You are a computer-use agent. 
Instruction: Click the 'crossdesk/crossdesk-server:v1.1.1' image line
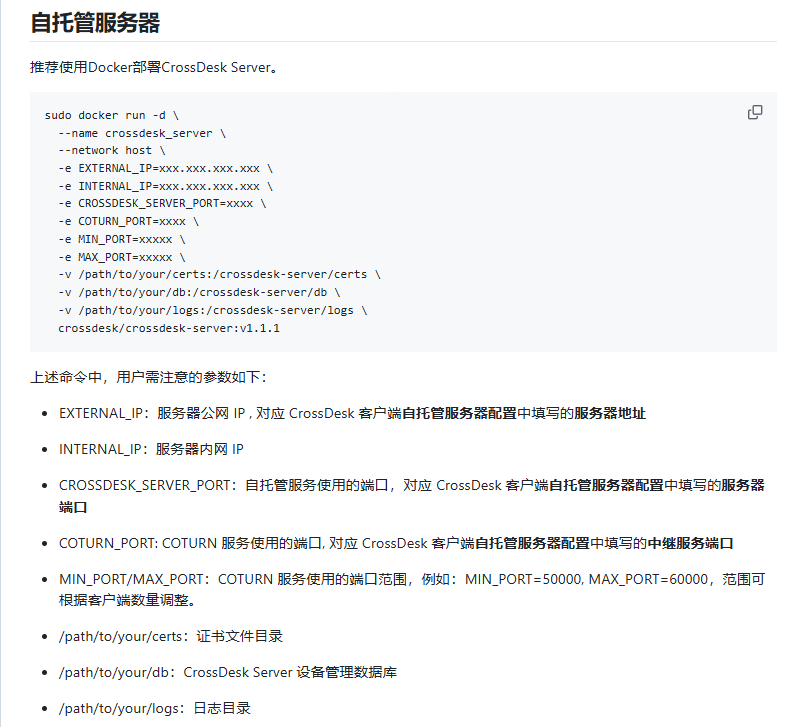(x=169, y=328)
